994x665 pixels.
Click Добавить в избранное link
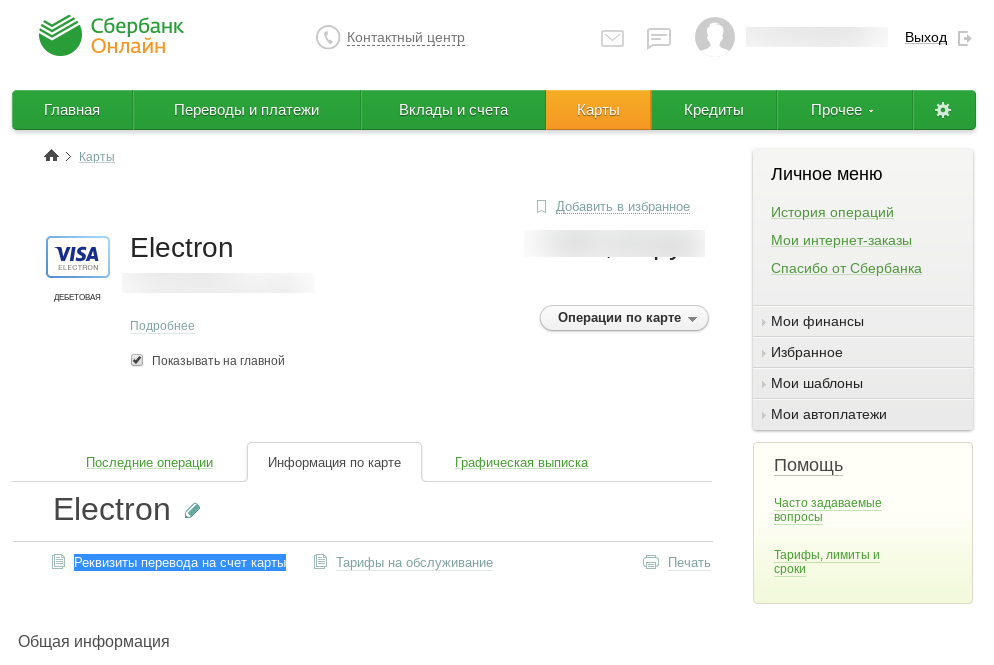click(623, 207)
